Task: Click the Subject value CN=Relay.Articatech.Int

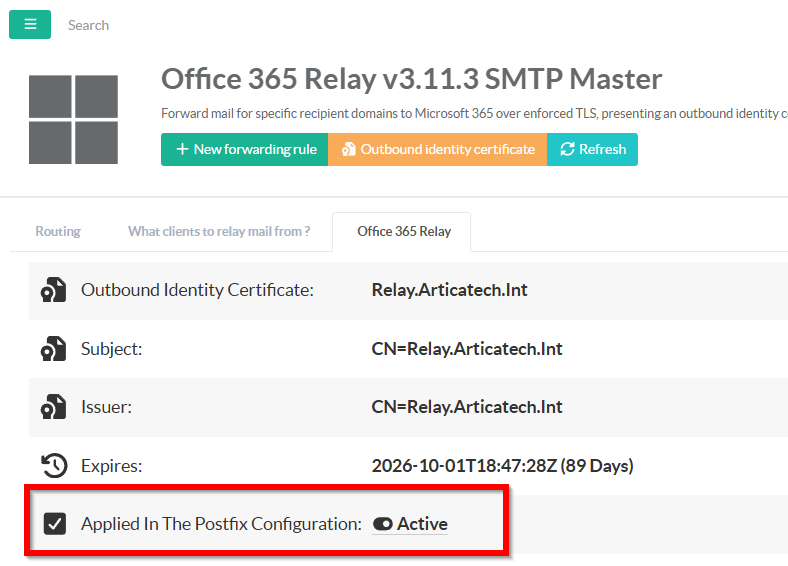Action: [466, 349]
